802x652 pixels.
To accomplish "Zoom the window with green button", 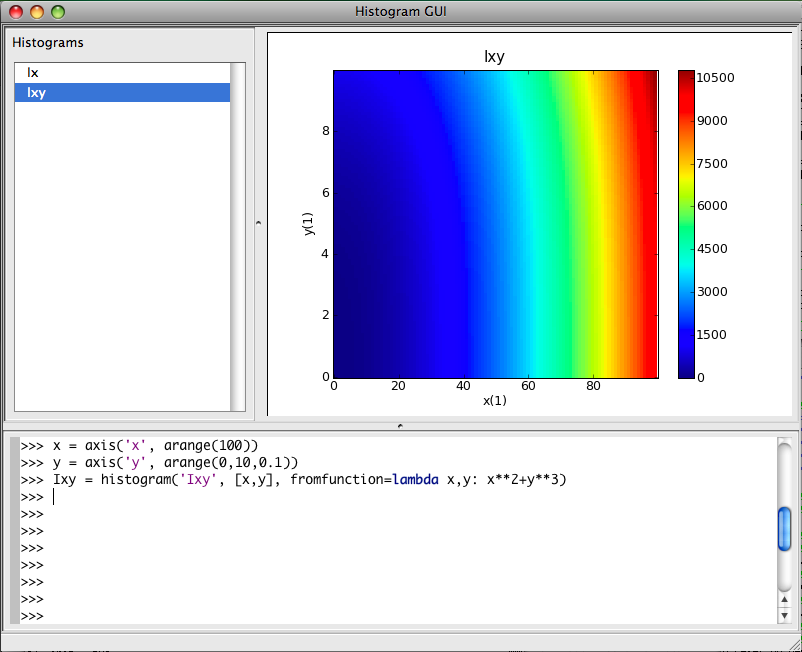I will pos(58,12).
